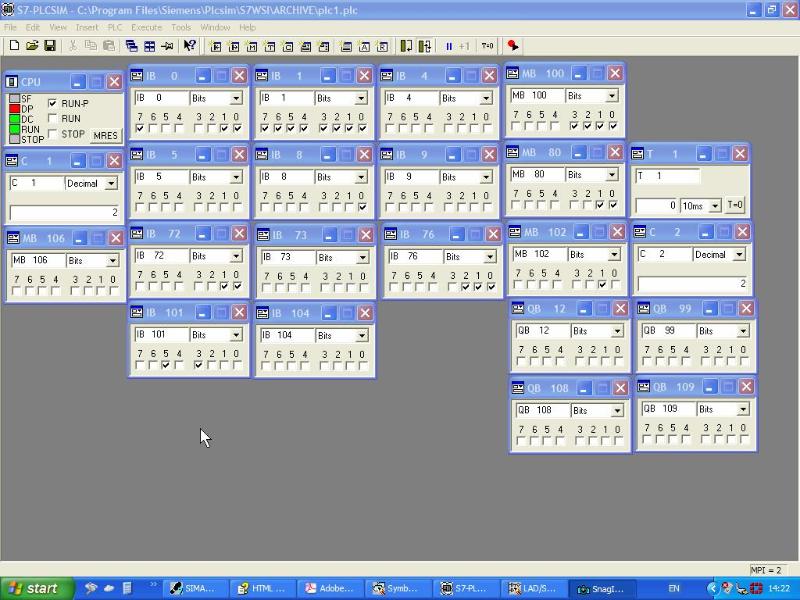Open the 10ms timebase dropdown in T 1
This screenshot has height=600, width=800.
[x=715, y=206]
